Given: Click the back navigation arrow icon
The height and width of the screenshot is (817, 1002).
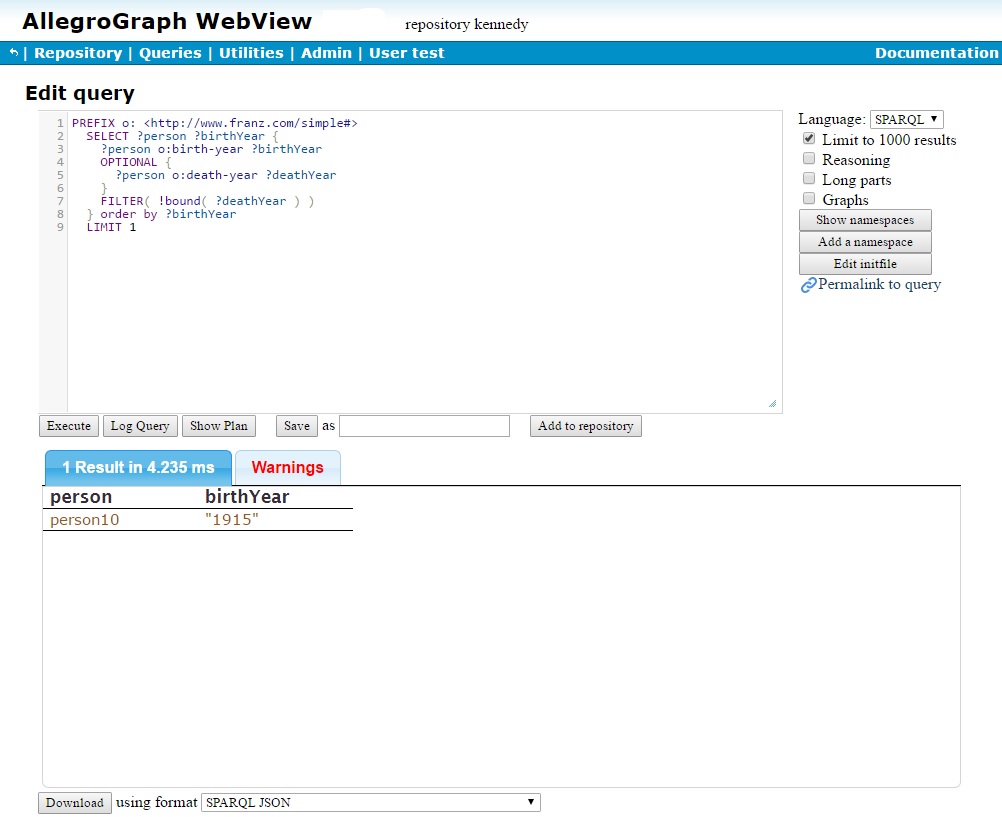Looking at the screenshot, I should 10,52.
